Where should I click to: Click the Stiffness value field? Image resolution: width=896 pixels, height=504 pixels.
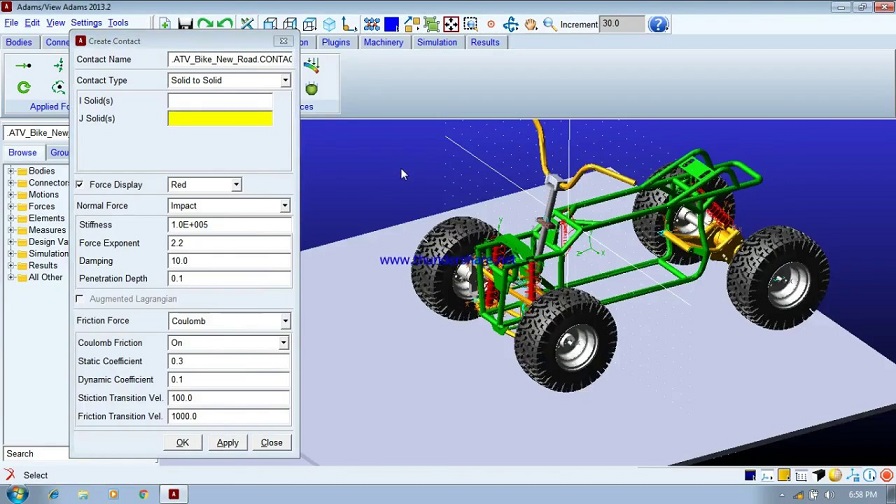(x=230, y=225)
